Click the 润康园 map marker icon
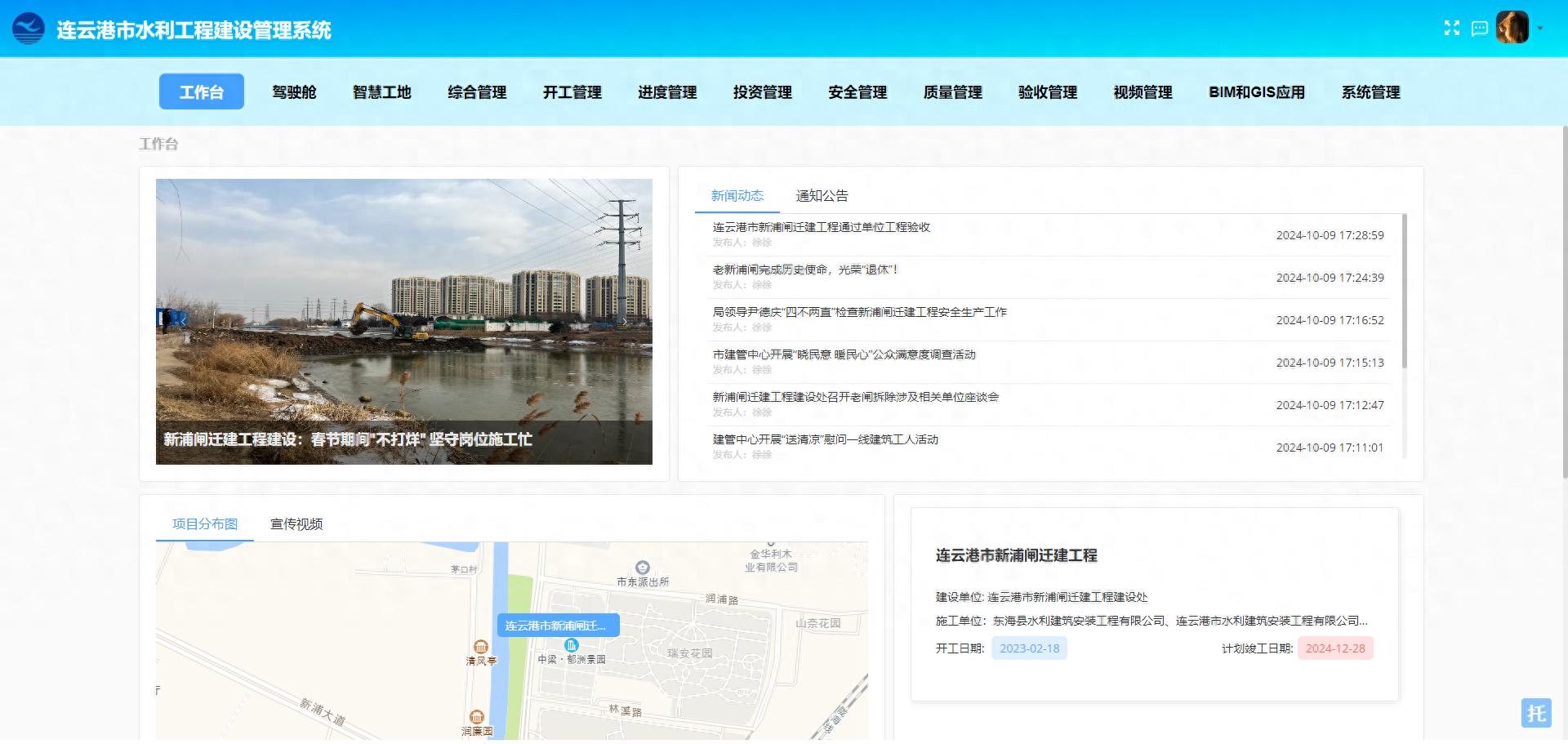 coord(477,717)
